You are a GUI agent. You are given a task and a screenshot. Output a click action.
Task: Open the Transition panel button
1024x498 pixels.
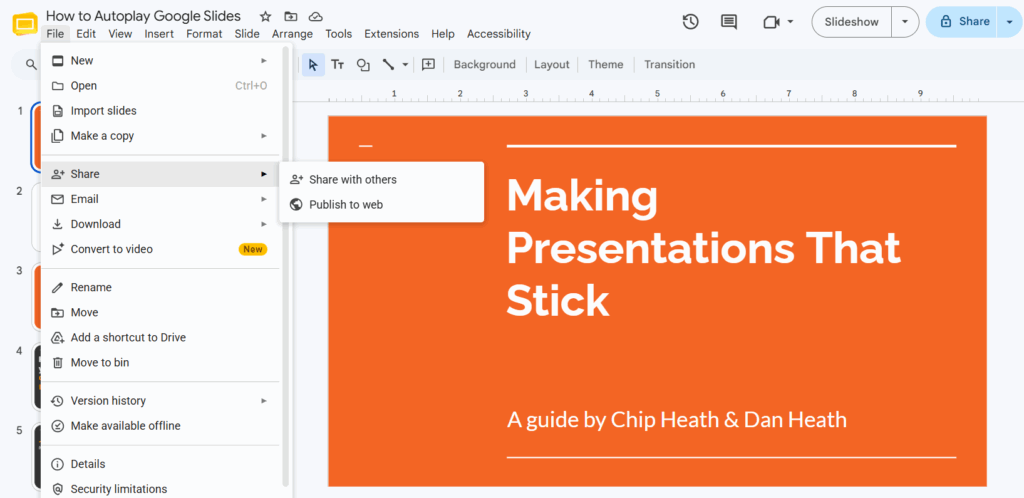669,64
